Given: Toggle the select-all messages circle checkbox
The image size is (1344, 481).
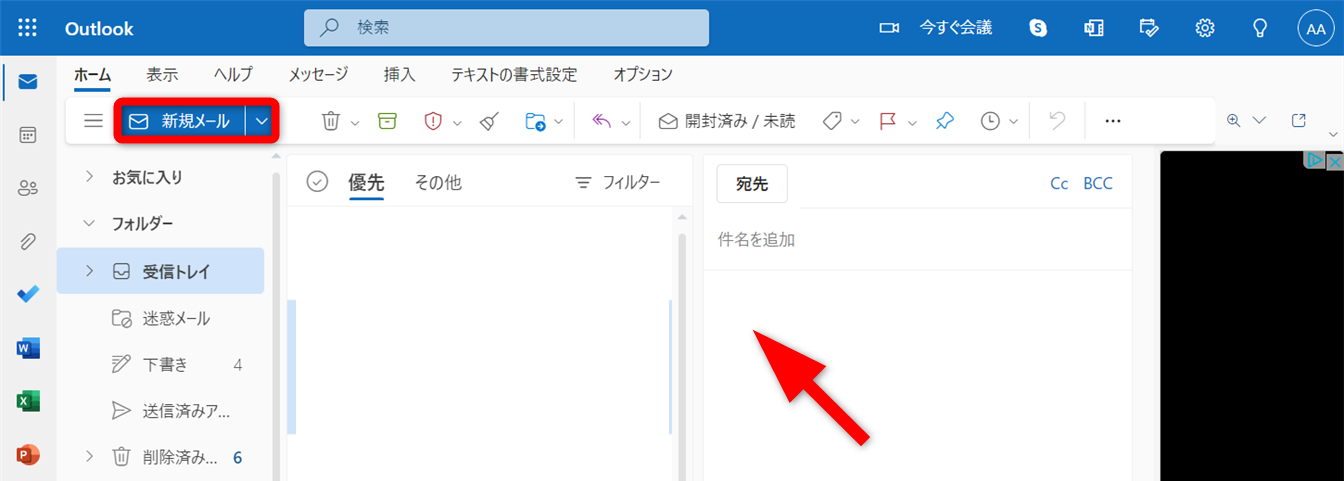Looking at the screenshot, I should (x=318, y=182).
